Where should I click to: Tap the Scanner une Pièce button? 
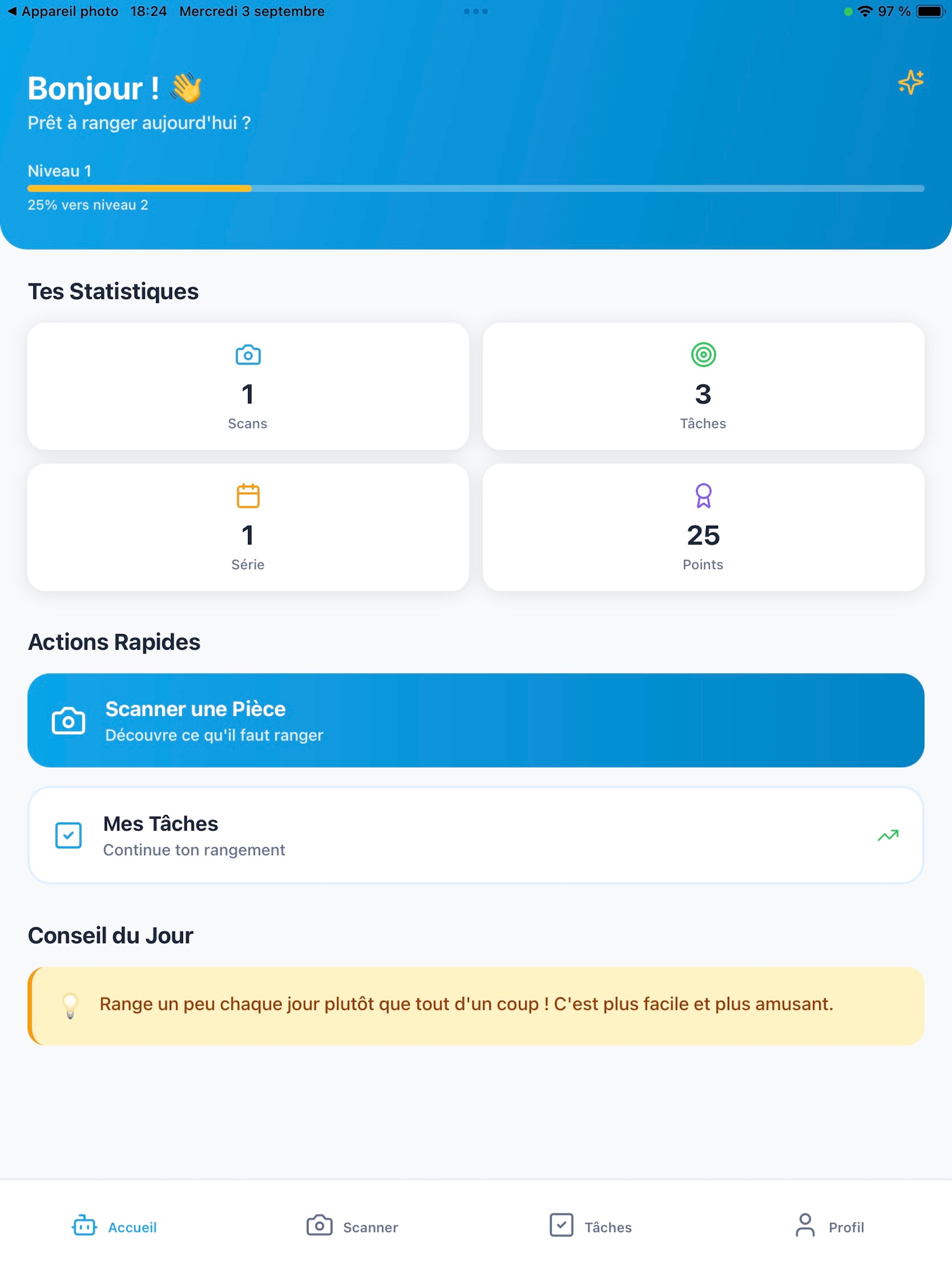(476, 720)
